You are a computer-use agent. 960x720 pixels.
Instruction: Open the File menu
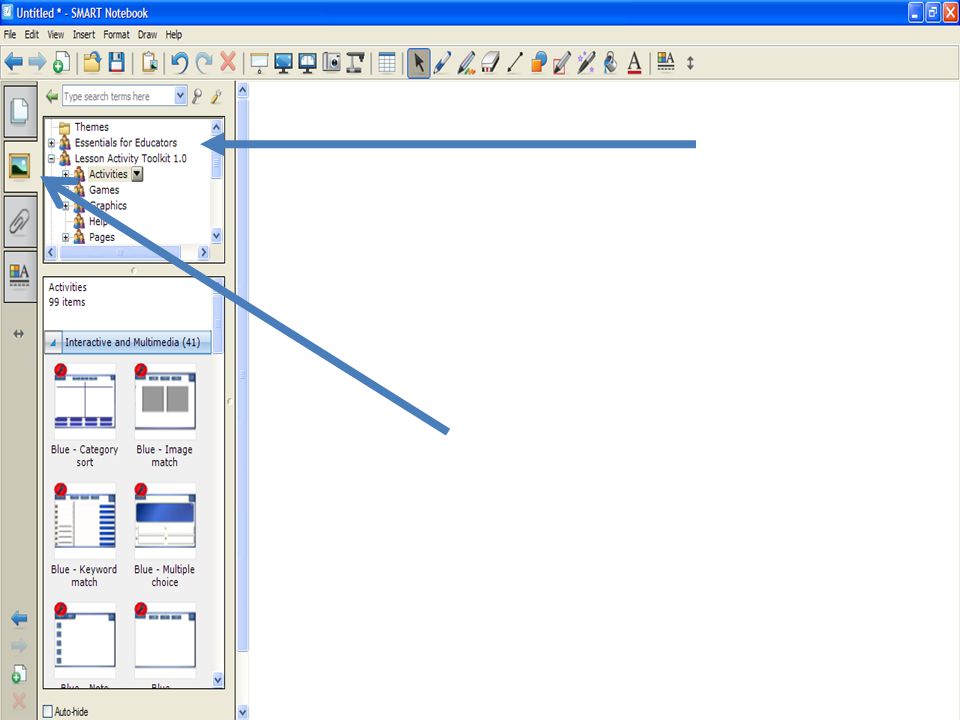pyautogui.click(x=10, y=34)
